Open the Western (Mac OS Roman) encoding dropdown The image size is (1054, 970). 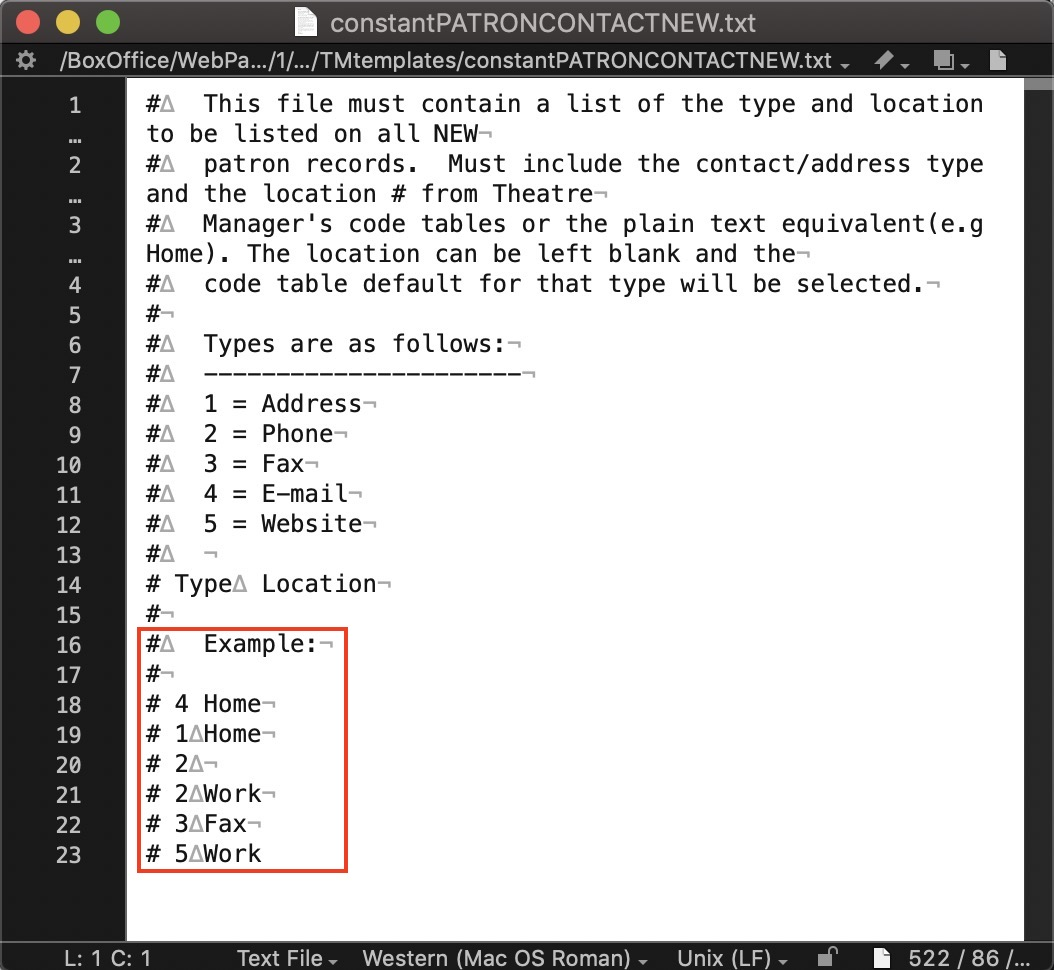click(x=505, y=957)
